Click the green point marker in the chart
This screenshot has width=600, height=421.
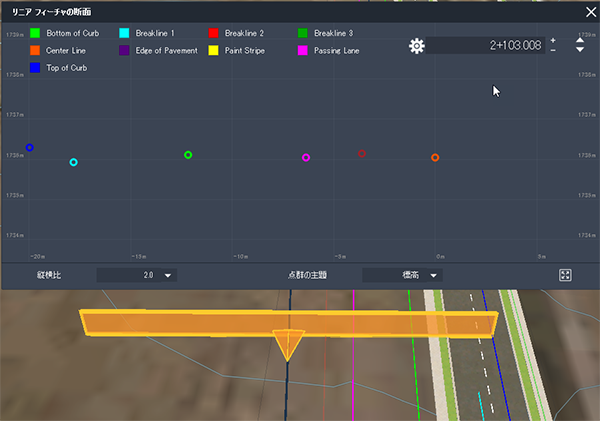(x=188, y=155)
